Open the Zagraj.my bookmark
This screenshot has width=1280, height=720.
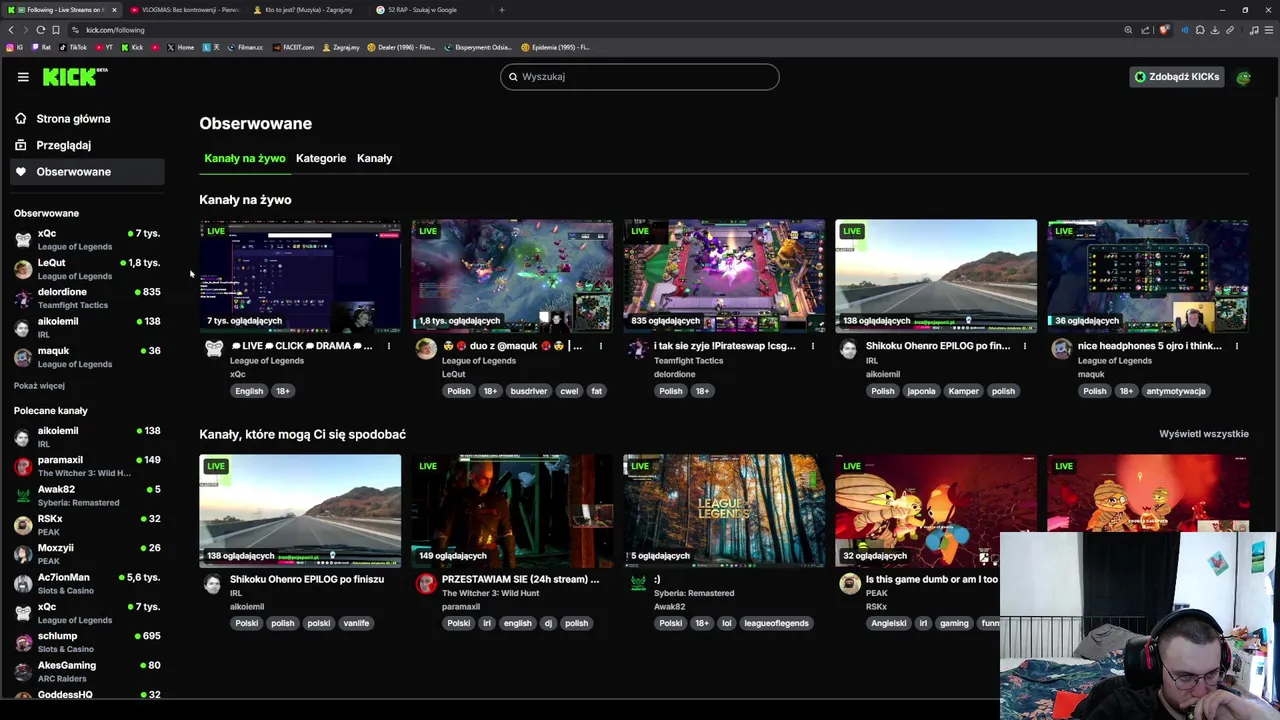pyautogui.click(x=341, y=47)
